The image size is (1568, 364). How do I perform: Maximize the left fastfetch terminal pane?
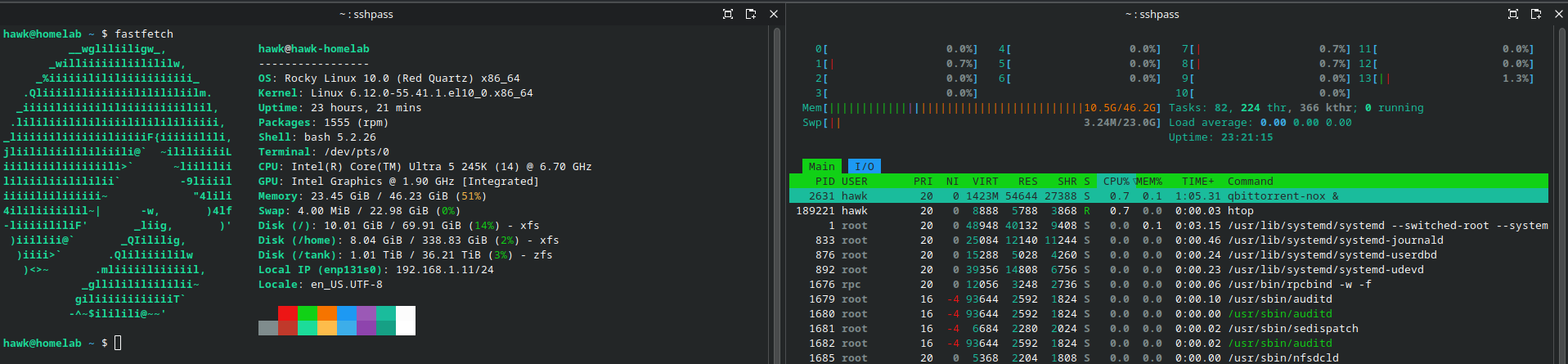[x=728, y=14]
